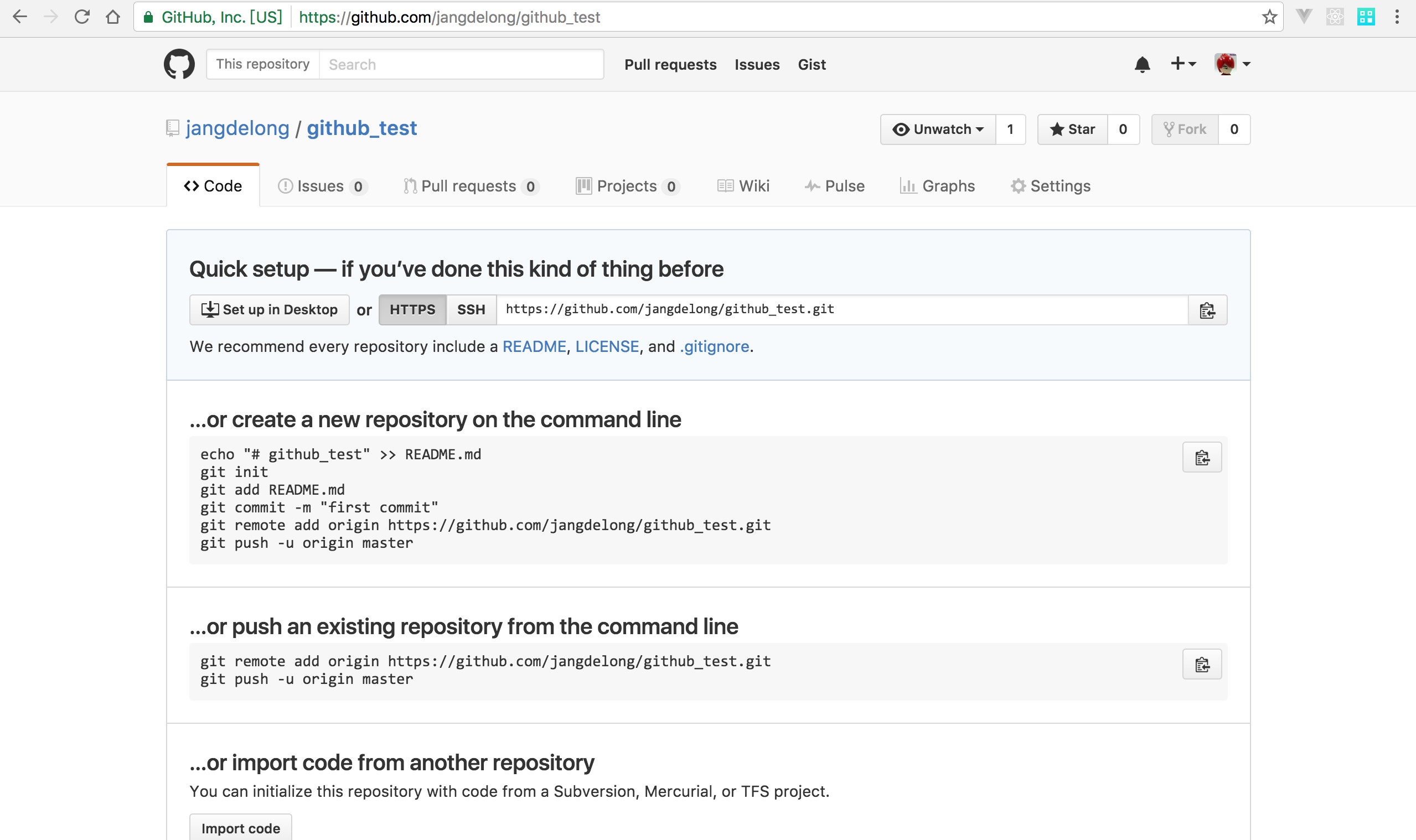This screenshot has height=840, width=1416.
Task: Open the Chrome three-dot menu
Action: click(x=1397, y=17)
